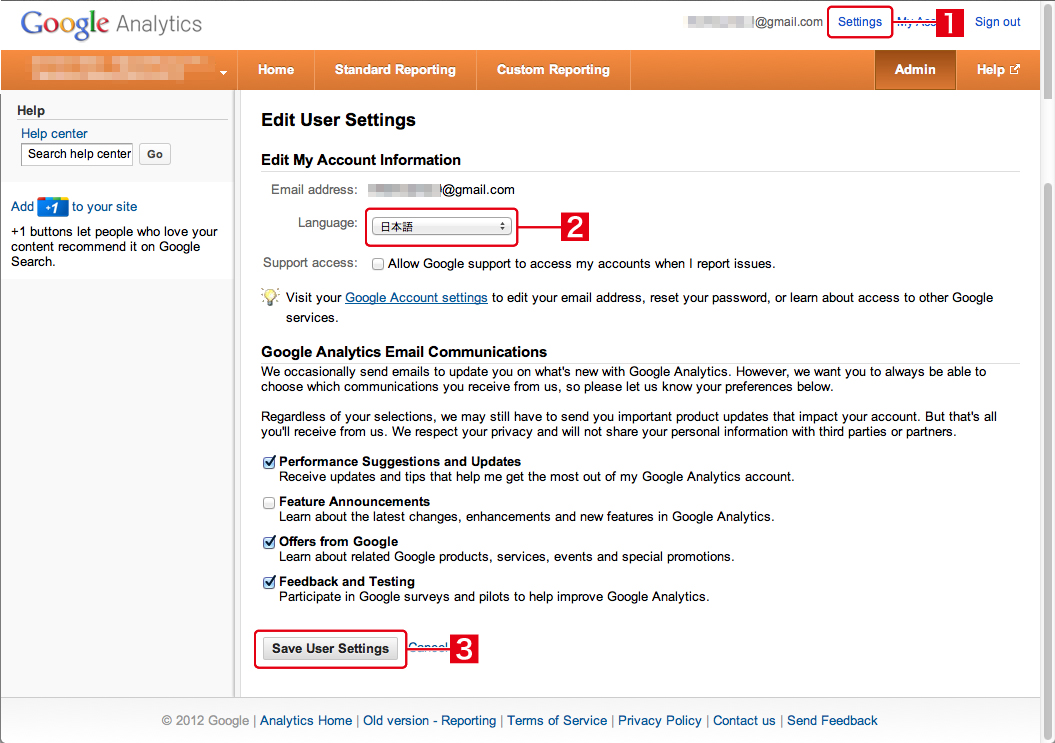Open the Admin tab
The image size is (1055, 743).
point(915,69)
